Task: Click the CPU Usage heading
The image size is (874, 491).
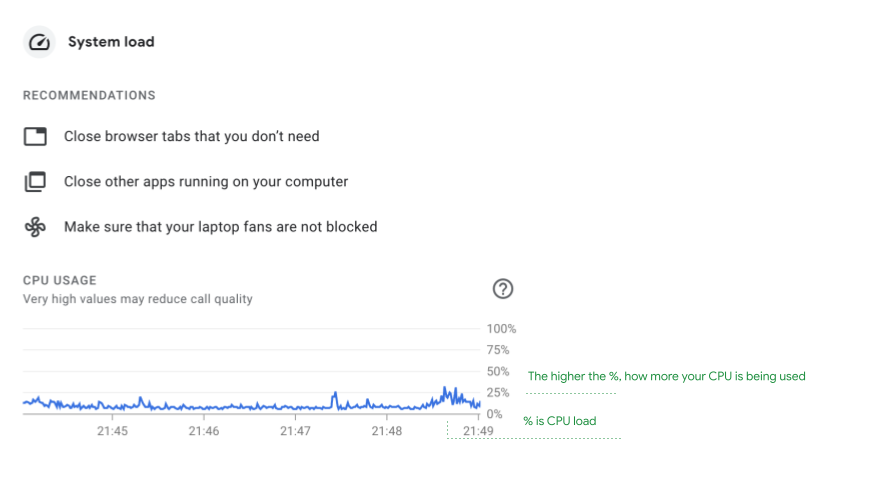Action: point(60,281)
